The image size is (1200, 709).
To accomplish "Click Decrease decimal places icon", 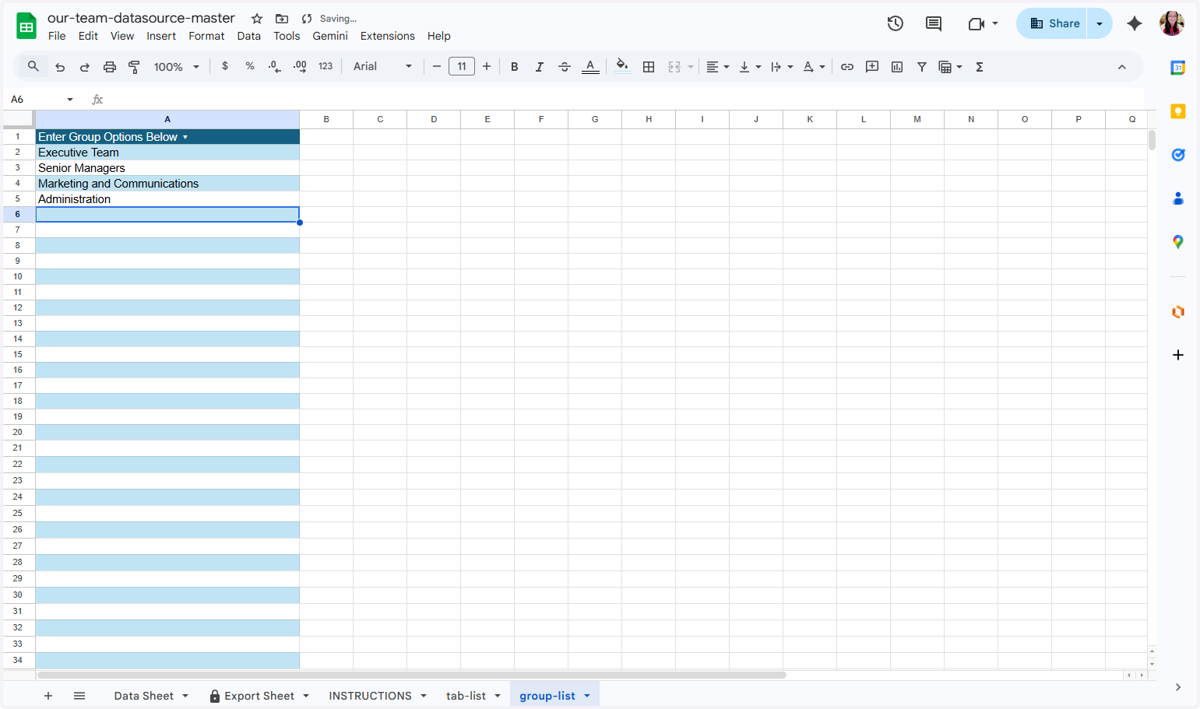I will point(275,66).
